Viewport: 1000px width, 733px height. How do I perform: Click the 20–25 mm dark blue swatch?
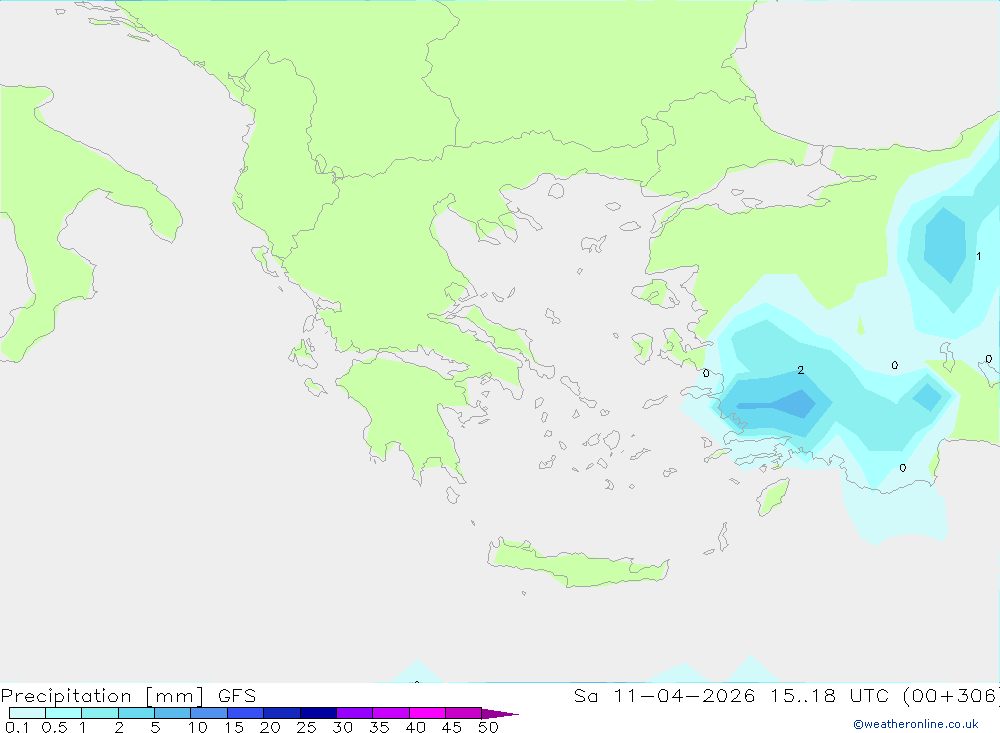(282, 713)
